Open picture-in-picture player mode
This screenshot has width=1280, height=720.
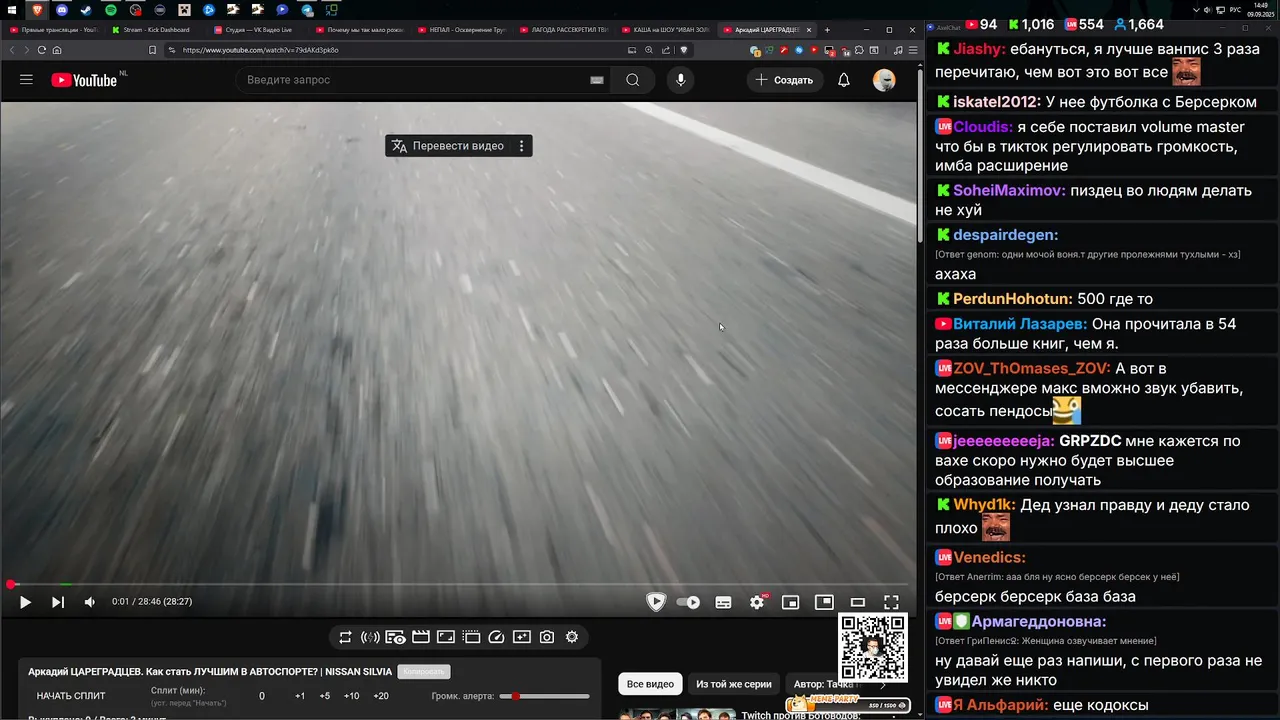(824, 602)
